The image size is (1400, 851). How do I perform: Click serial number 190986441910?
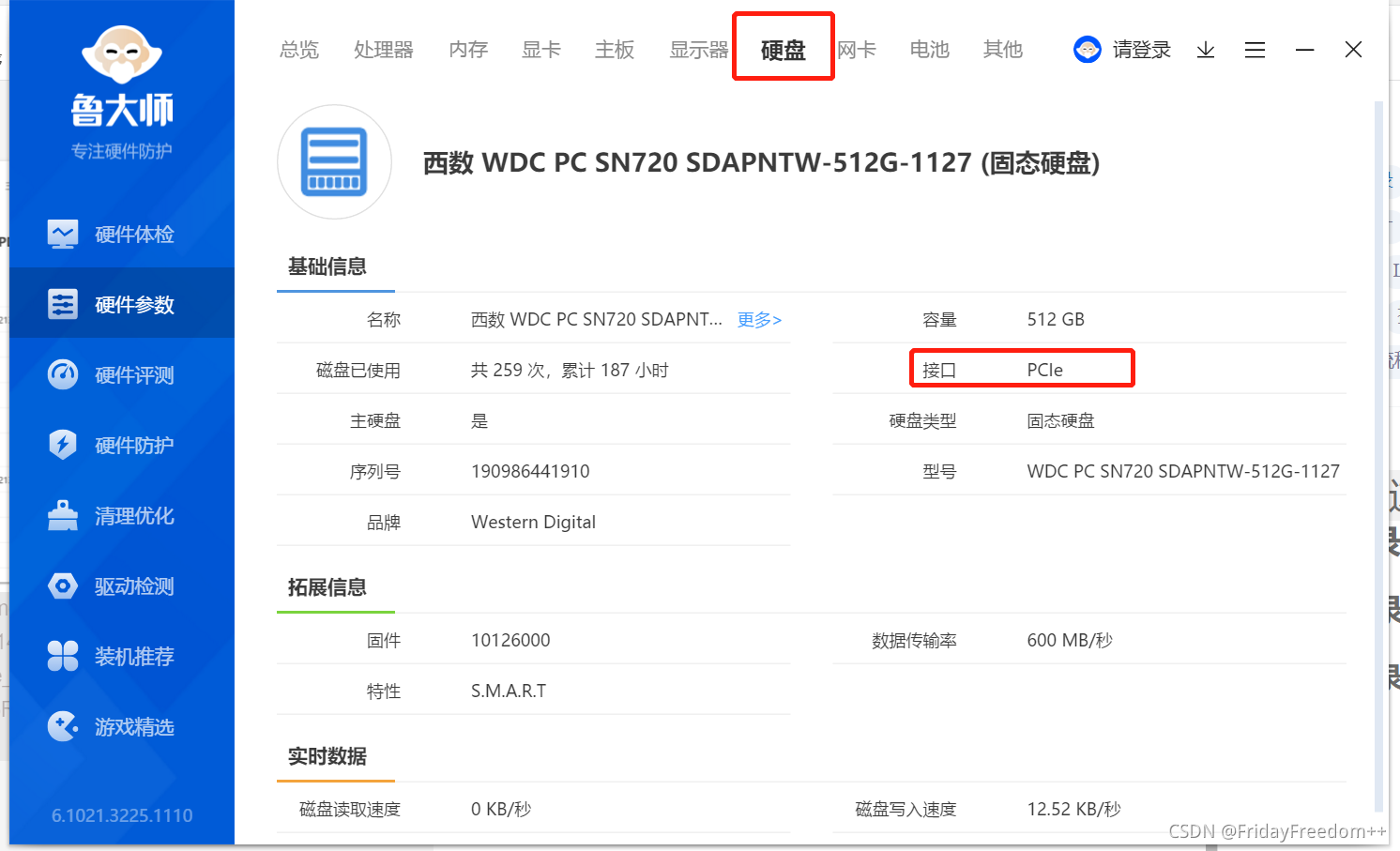[530, 471]
